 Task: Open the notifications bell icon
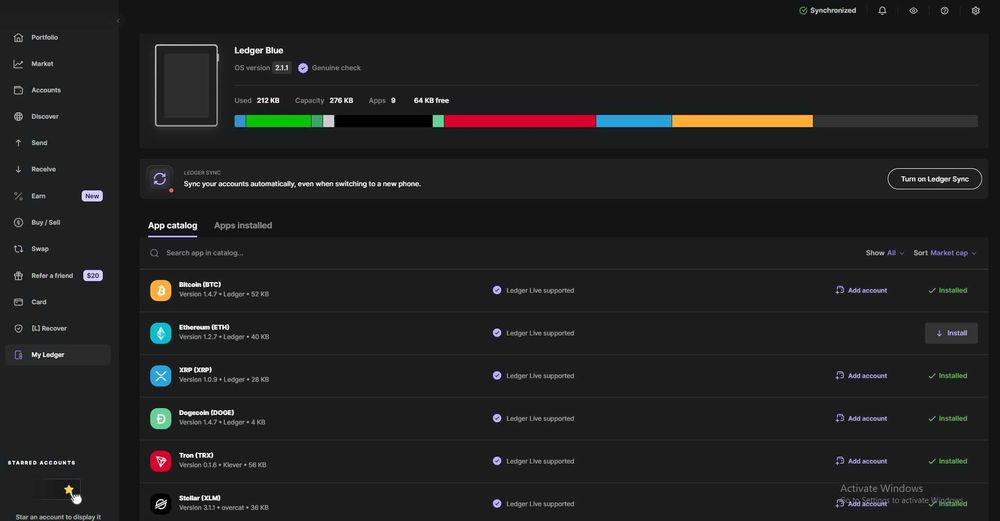pyautogui.click(x=882, y=11)
